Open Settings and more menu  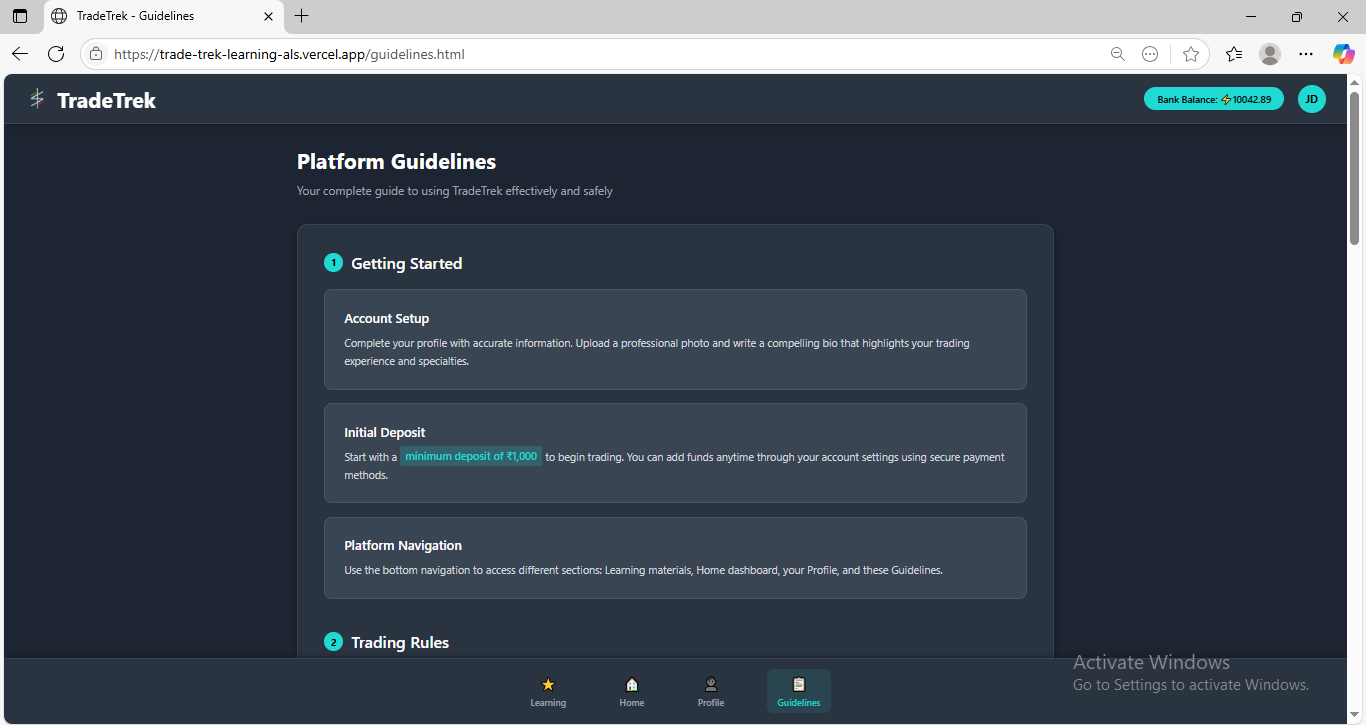1306,54
